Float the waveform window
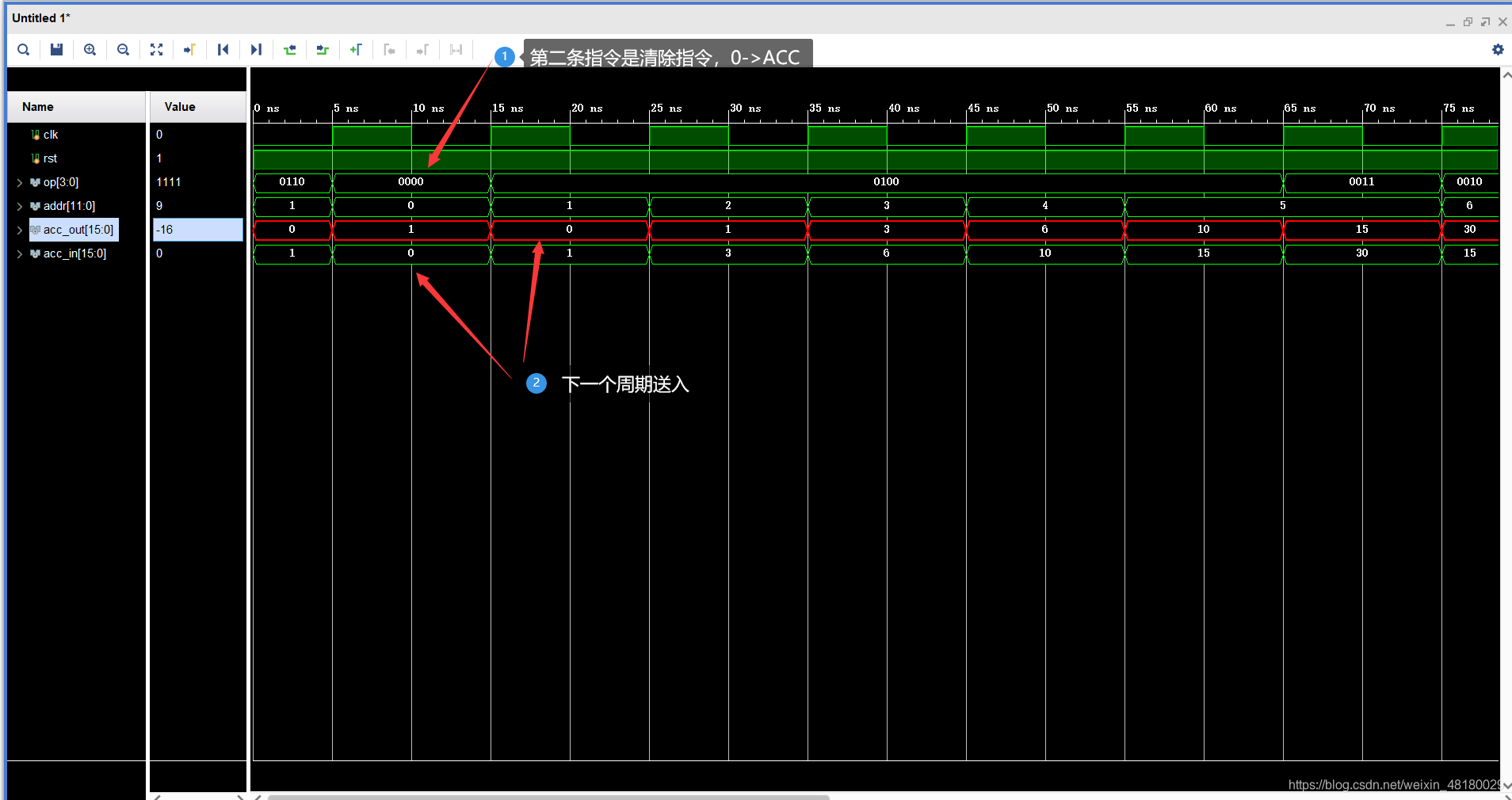Screen dimensions: 1512x800 [1485, 22]
